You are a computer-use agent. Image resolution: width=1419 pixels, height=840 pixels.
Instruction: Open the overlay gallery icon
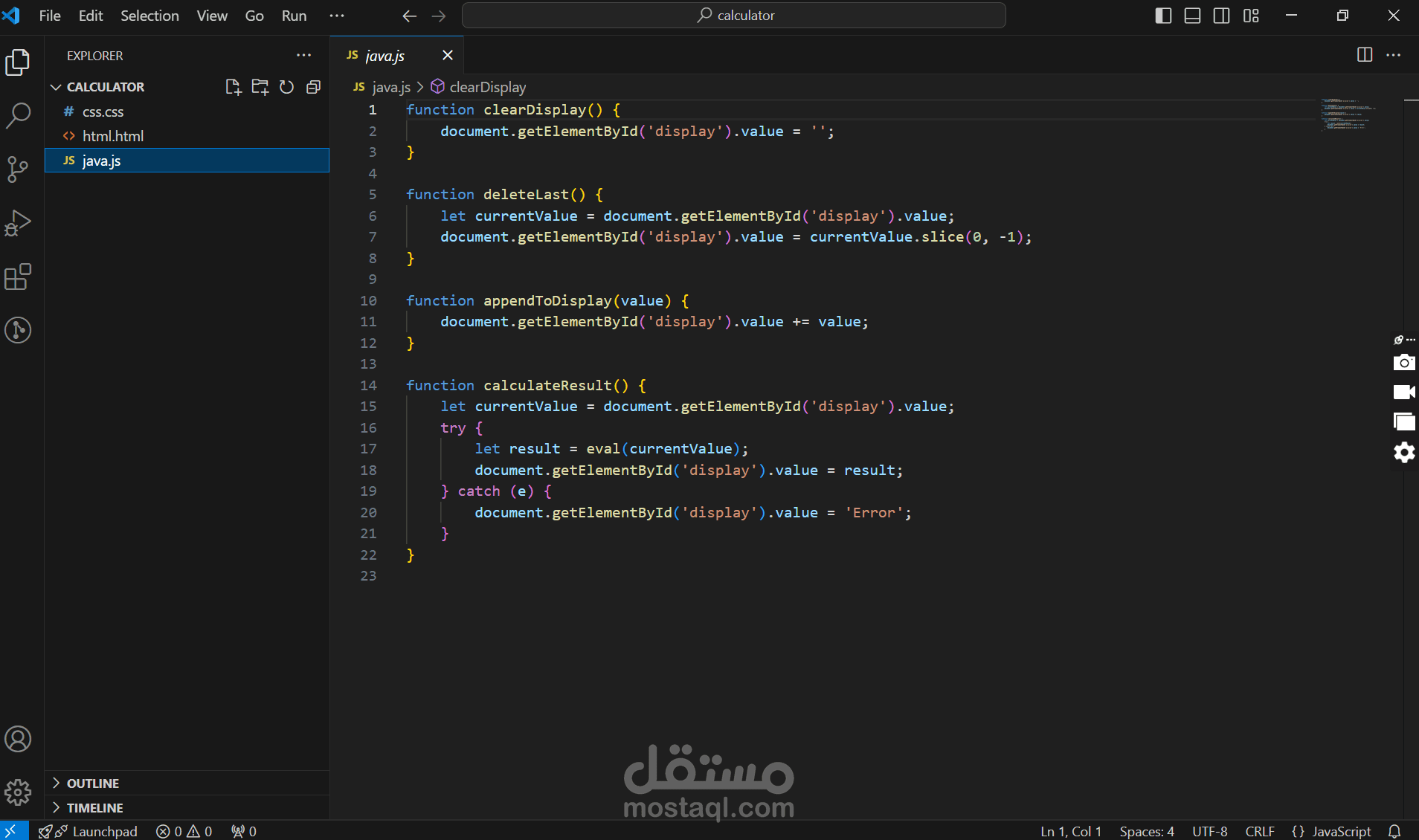[x=1404, y=421]
